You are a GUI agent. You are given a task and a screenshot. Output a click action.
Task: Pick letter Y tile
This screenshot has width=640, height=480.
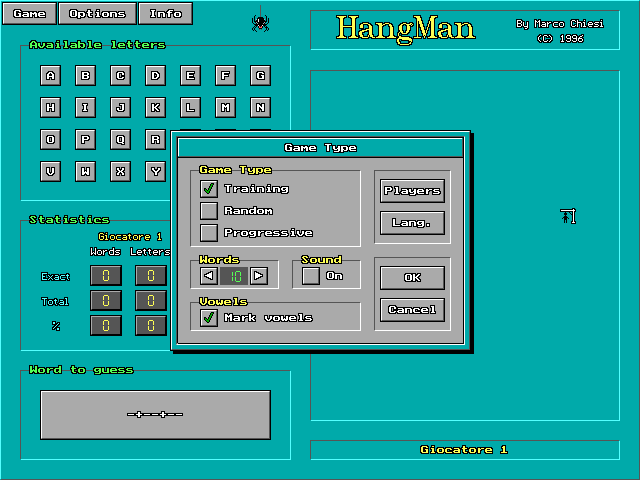(156, 171)
